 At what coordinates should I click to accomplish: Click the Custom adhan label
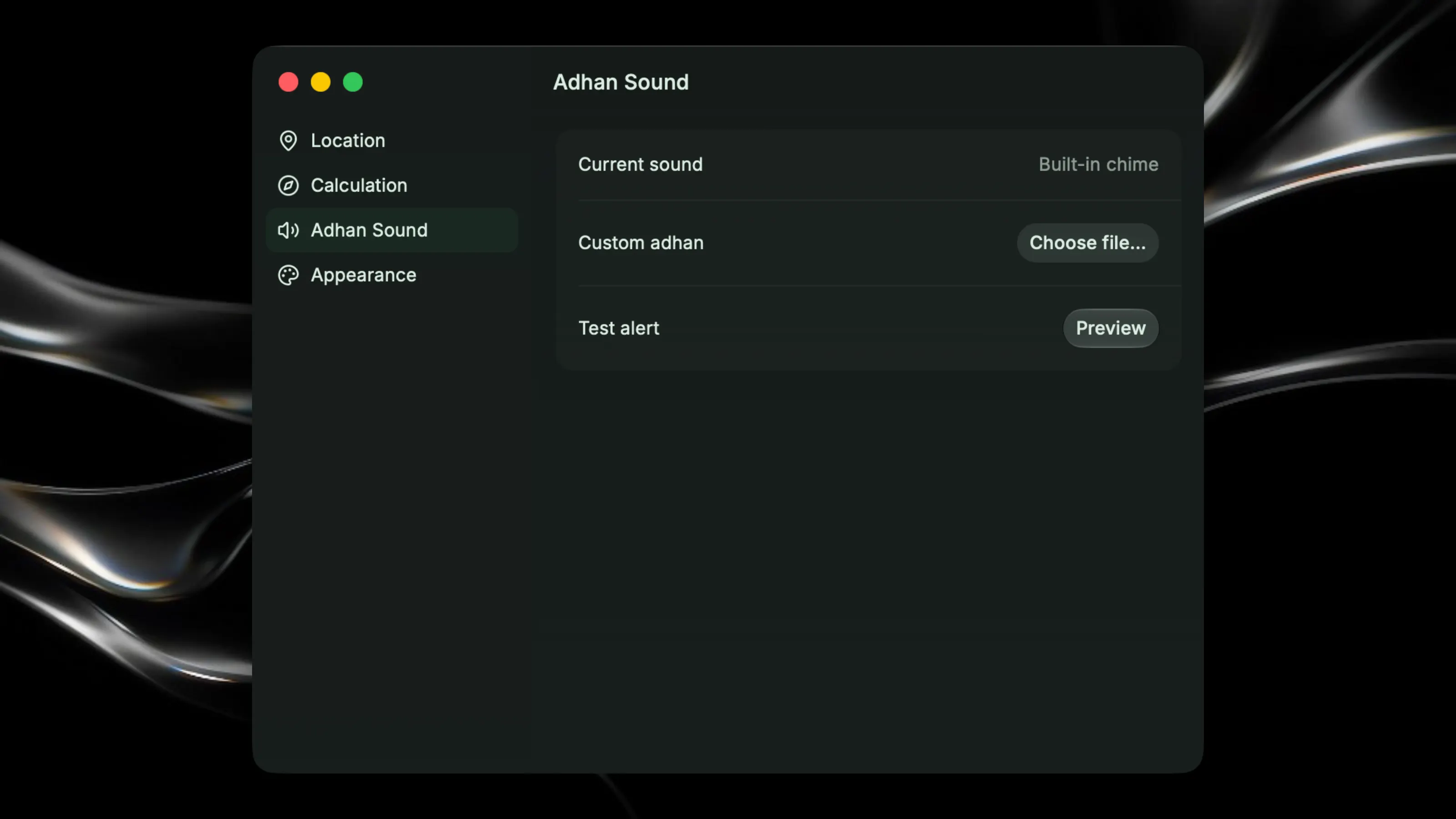641,243
